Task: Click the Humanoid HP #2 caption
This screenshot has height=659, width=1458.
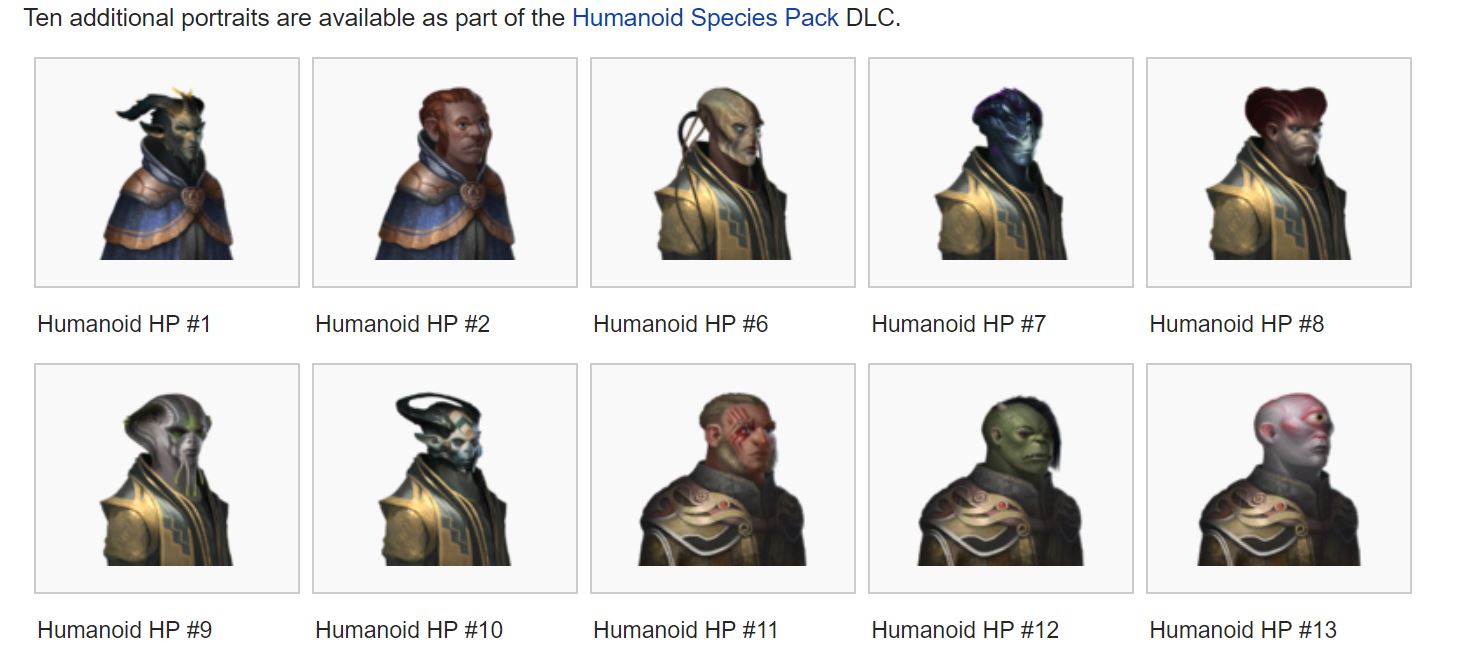Action: (x=403, y=324)
